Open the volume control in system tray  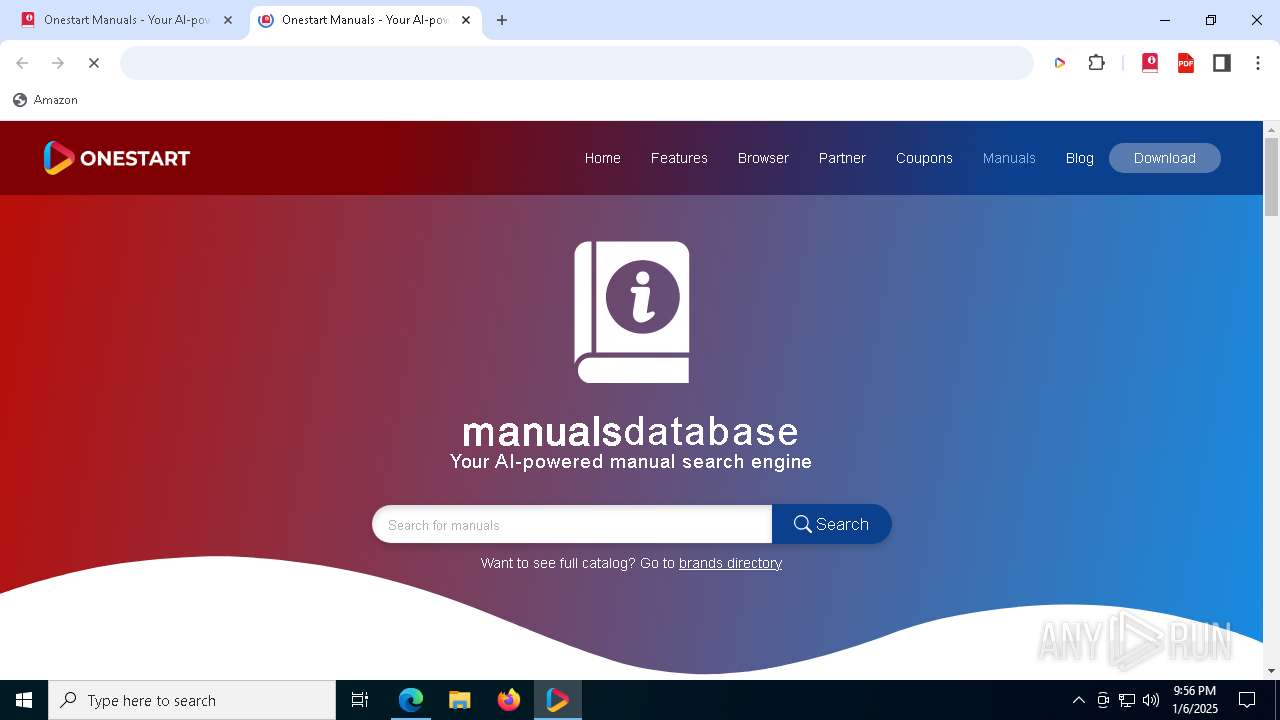(x=1151, y=700)
